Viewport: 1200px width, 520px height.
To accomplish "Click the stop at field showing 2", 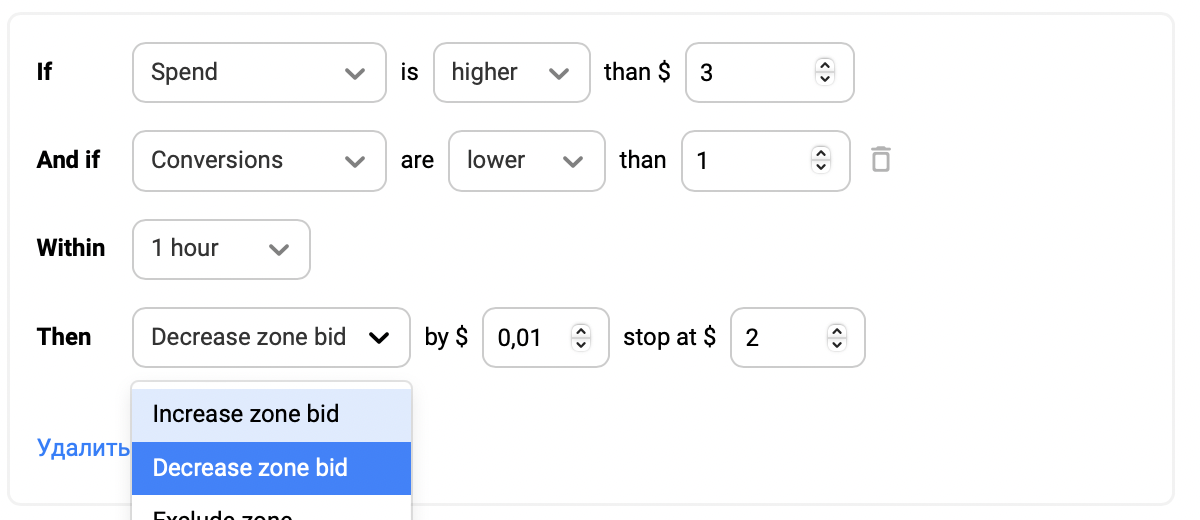I will point(797,337).
